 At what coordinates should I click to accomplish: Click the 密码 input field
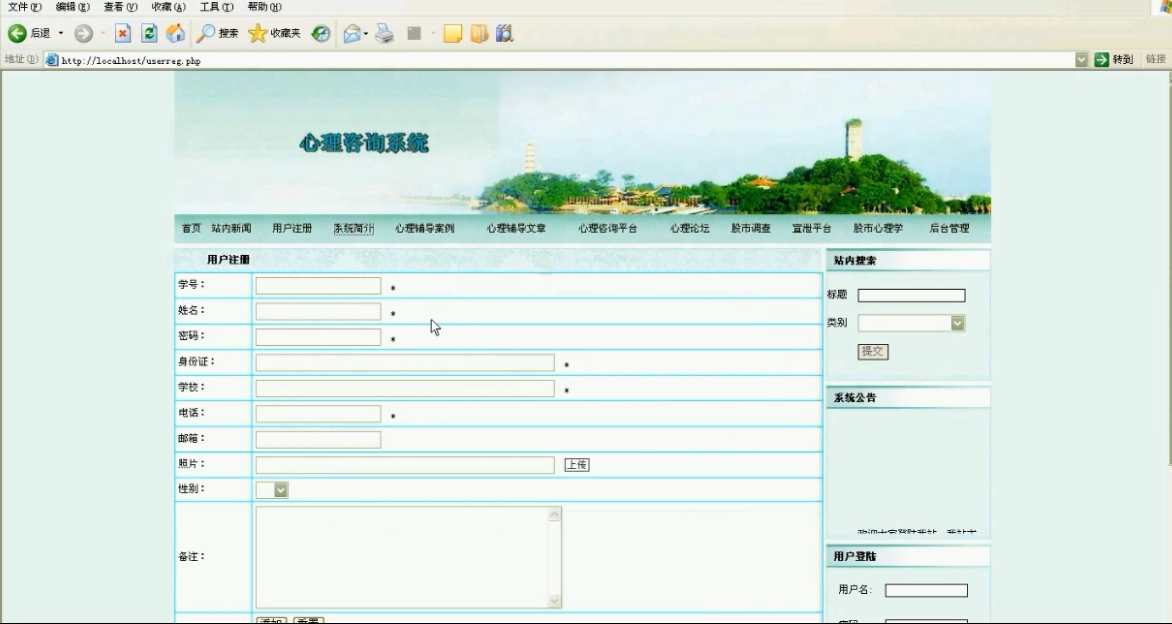tap(318, 337)
